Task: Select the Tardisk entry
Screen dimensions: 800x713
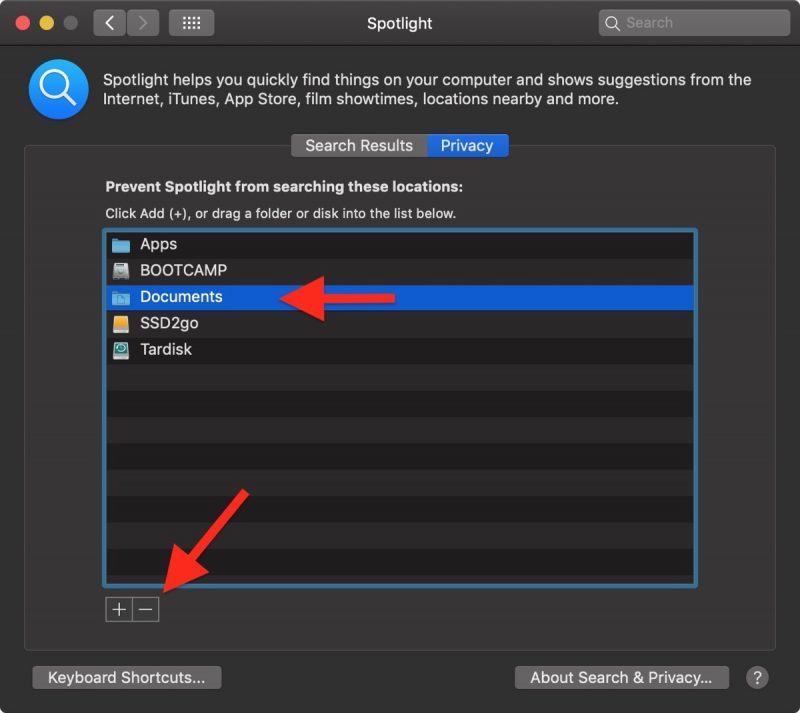Action: click(x=166, y=350)
